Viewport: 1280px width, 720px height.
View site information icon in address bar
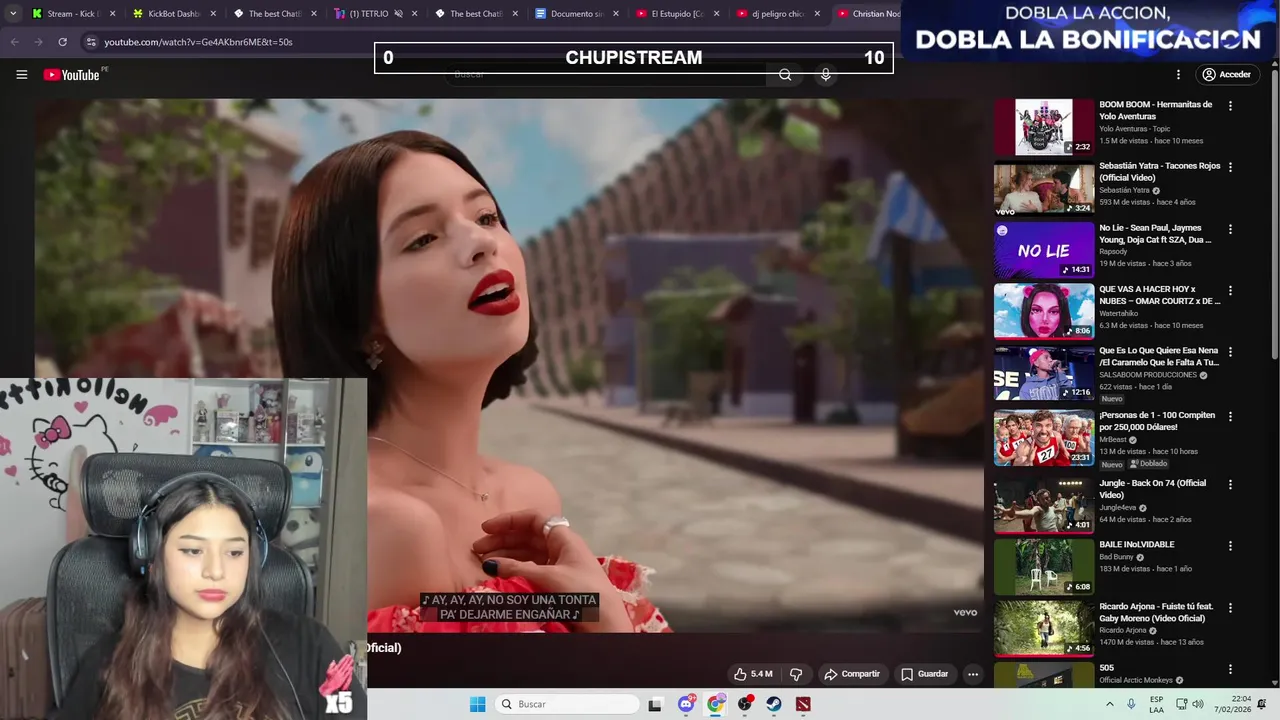[91, 42]
